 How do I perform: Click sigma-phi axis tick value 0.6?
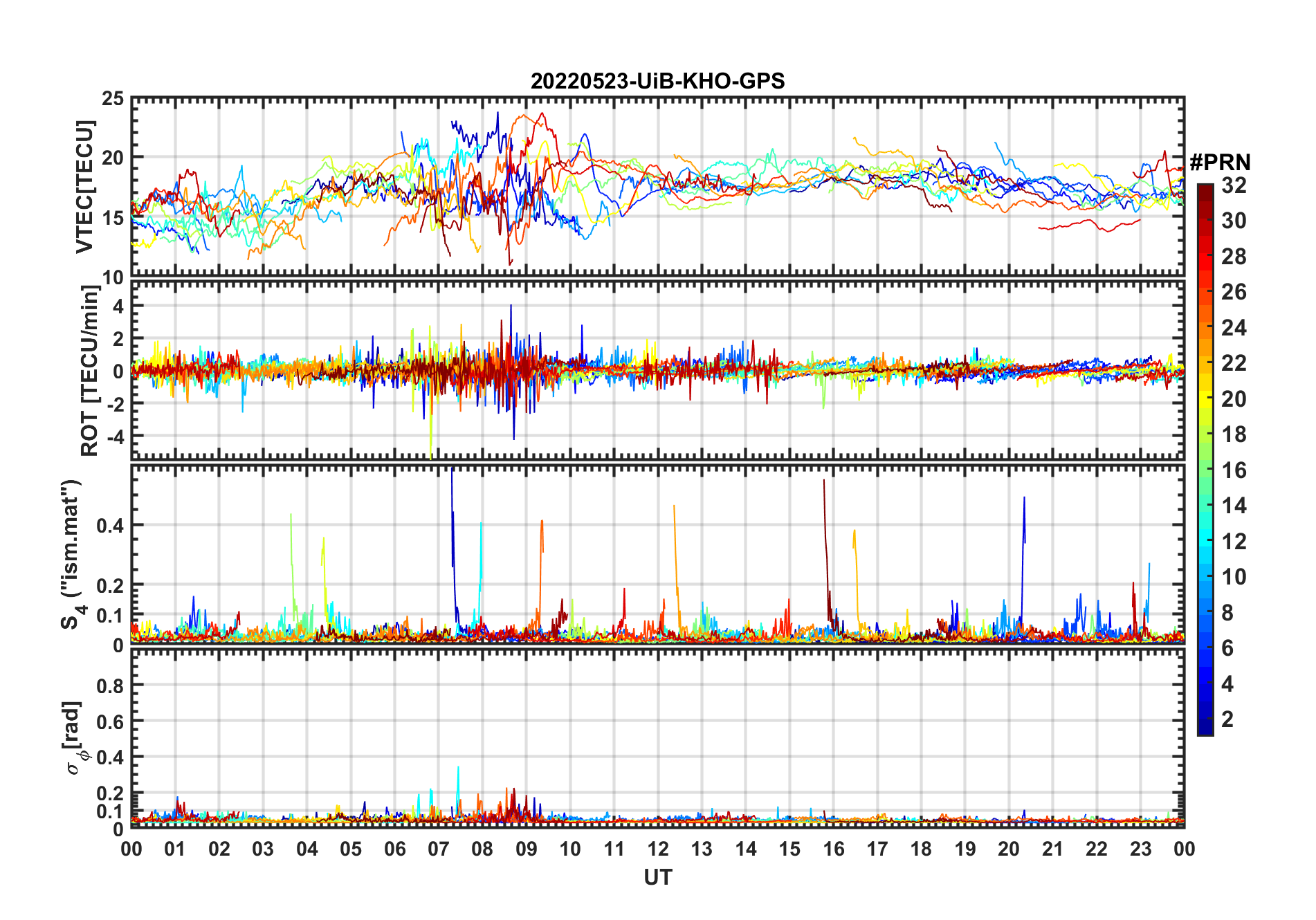(109, 721)
